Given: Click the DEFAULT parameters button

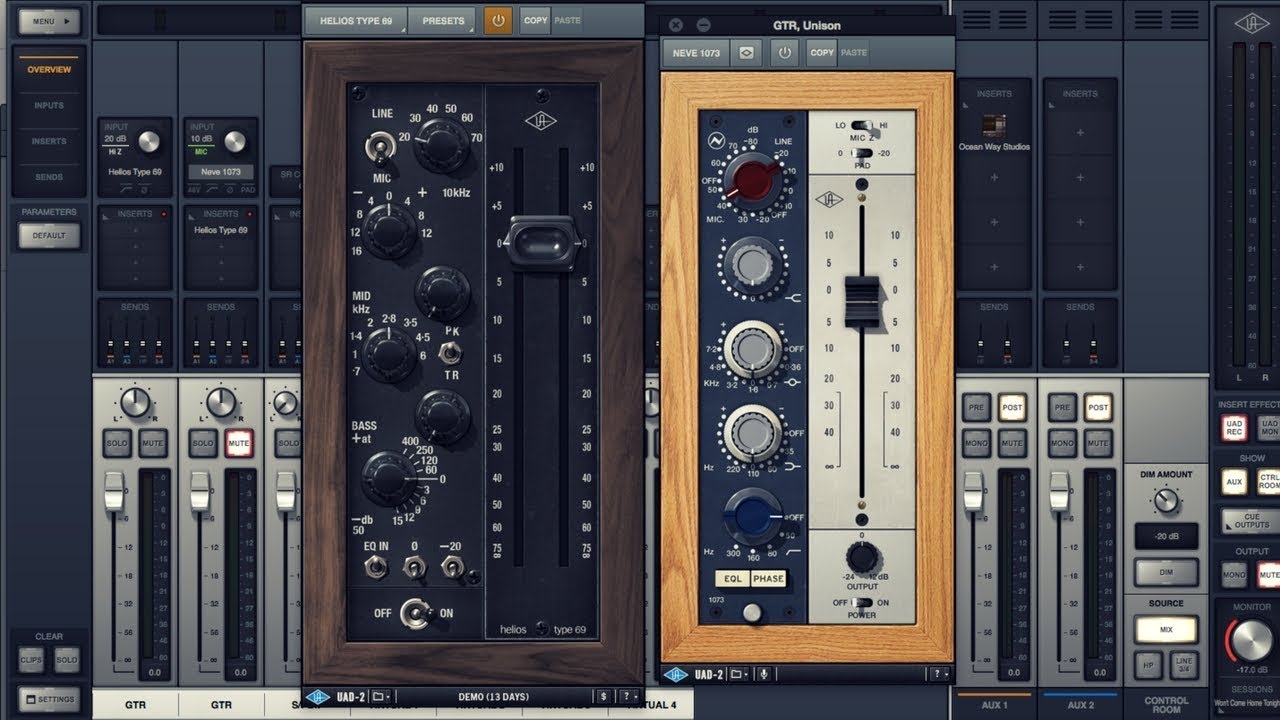Looking at the screenshot, I should pos(50,235).
